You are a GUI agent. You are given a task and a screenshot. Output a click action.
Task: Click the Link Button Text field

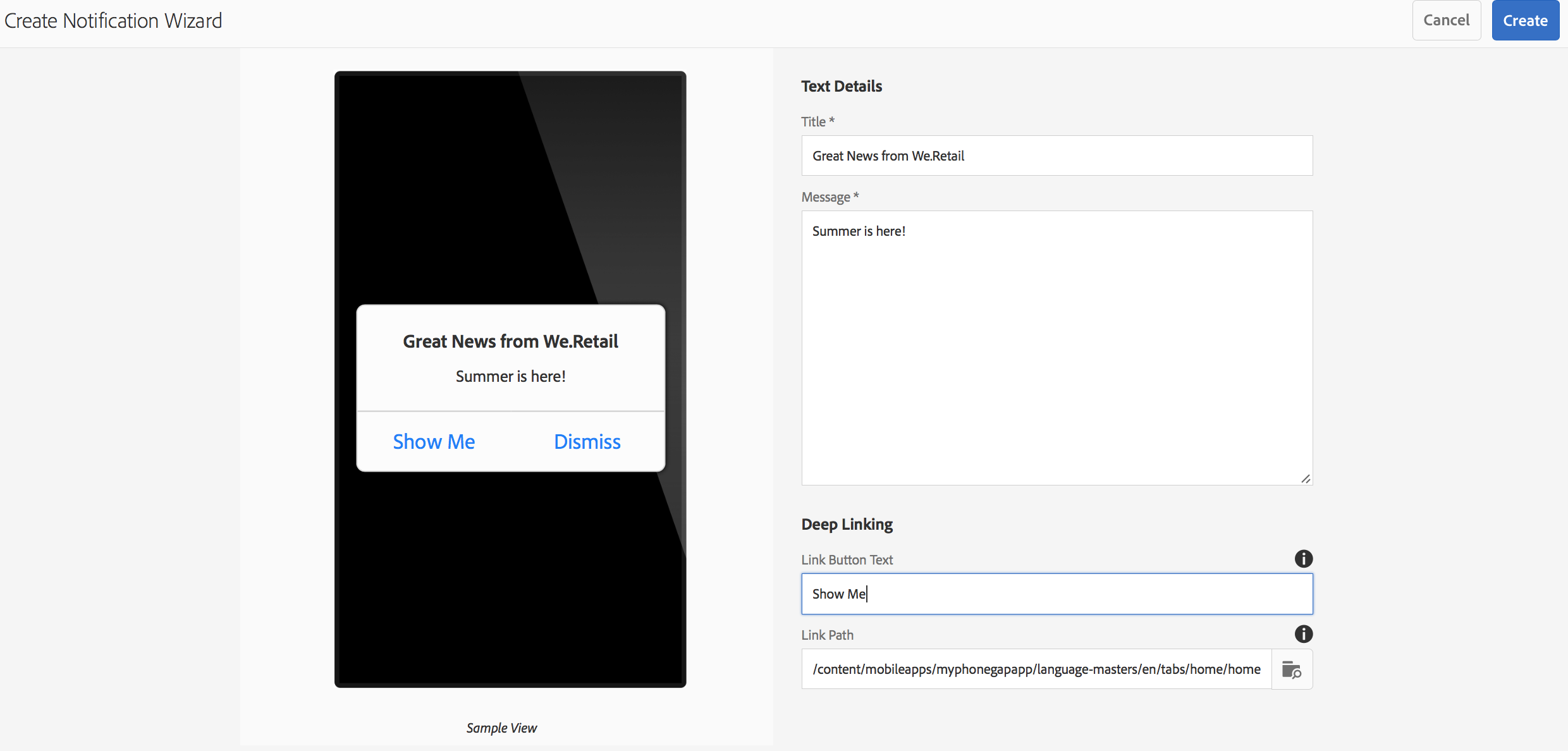(1057, 594)
